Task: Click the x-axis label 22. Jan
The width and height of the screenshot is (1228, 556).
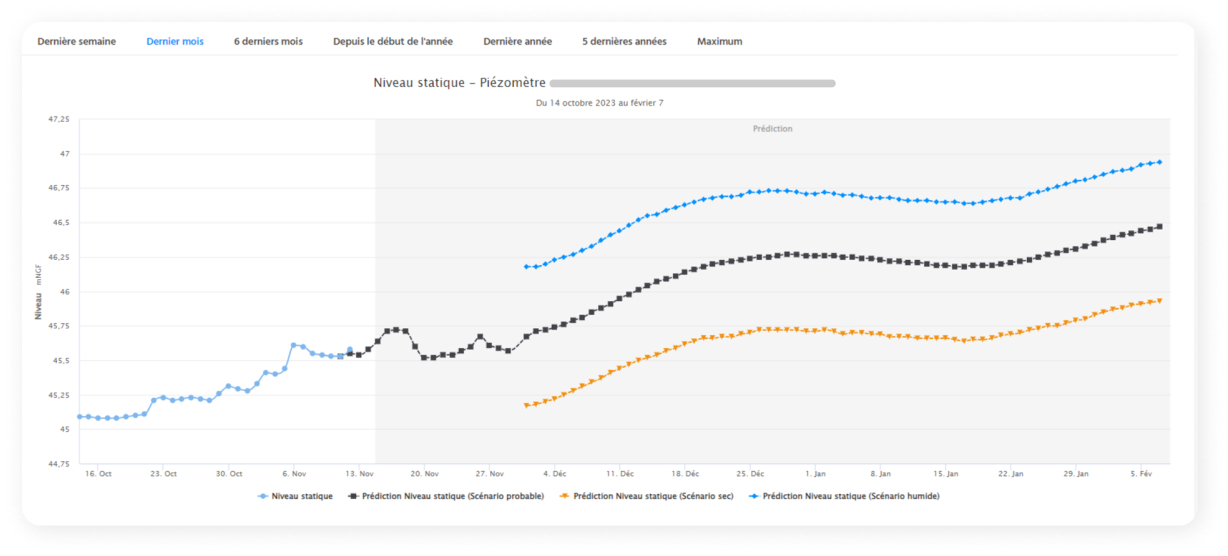Action: 1011,474
